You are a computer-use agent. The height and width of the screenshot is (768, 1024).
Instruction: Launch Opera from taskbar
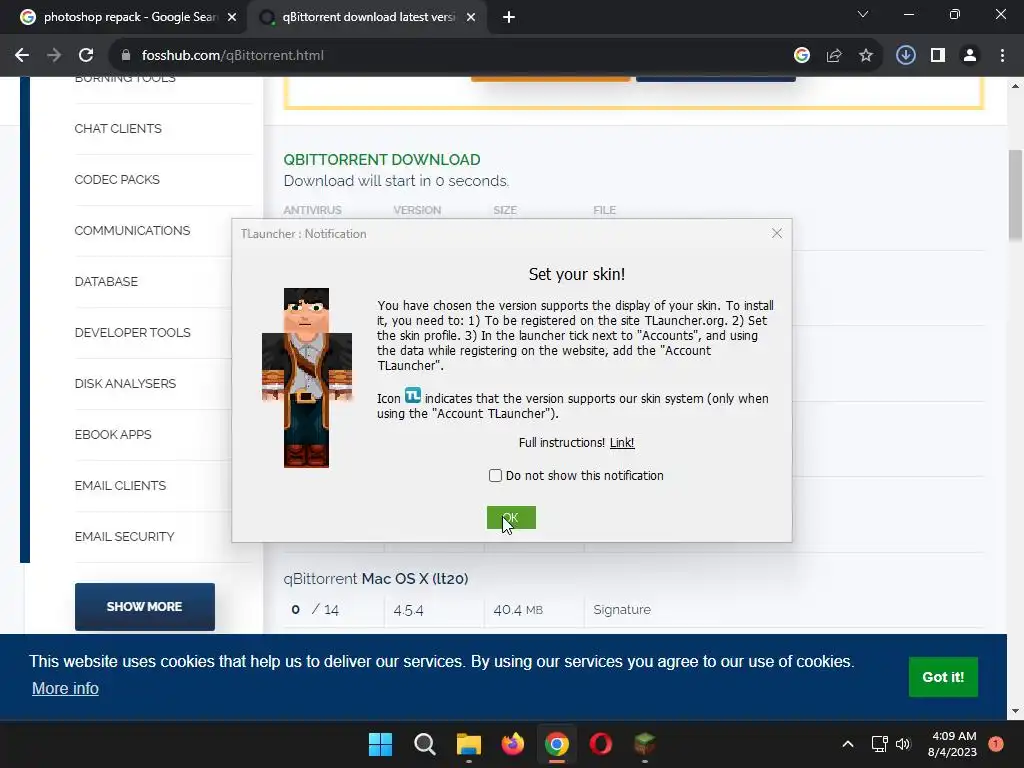coord(601,744)
